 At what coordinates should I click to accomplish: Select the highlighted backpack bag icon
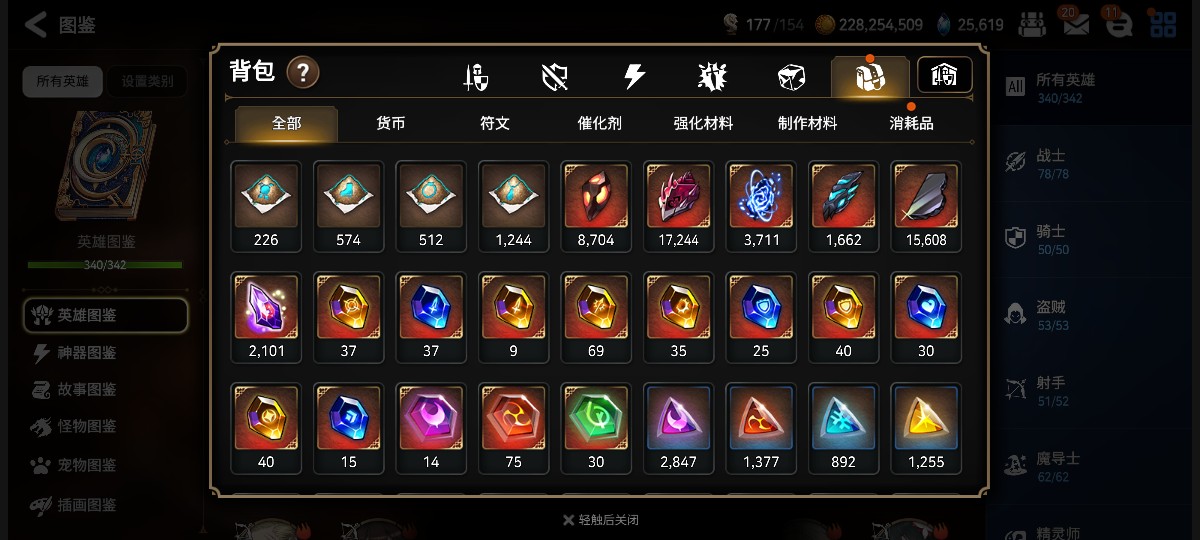(870, 77)
